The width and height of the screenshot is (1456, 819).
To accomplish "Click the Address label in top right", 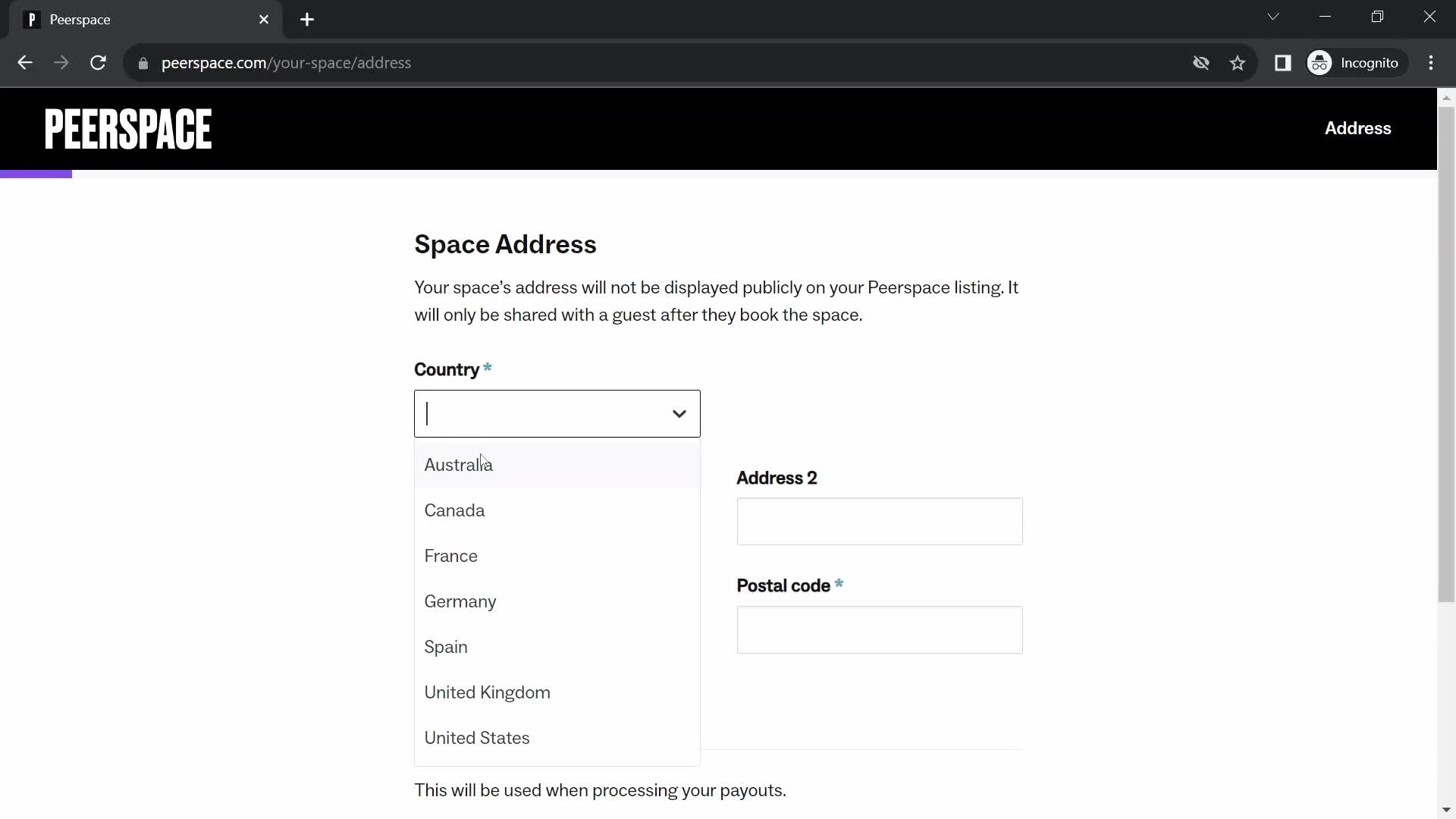I will [1358, 128].
